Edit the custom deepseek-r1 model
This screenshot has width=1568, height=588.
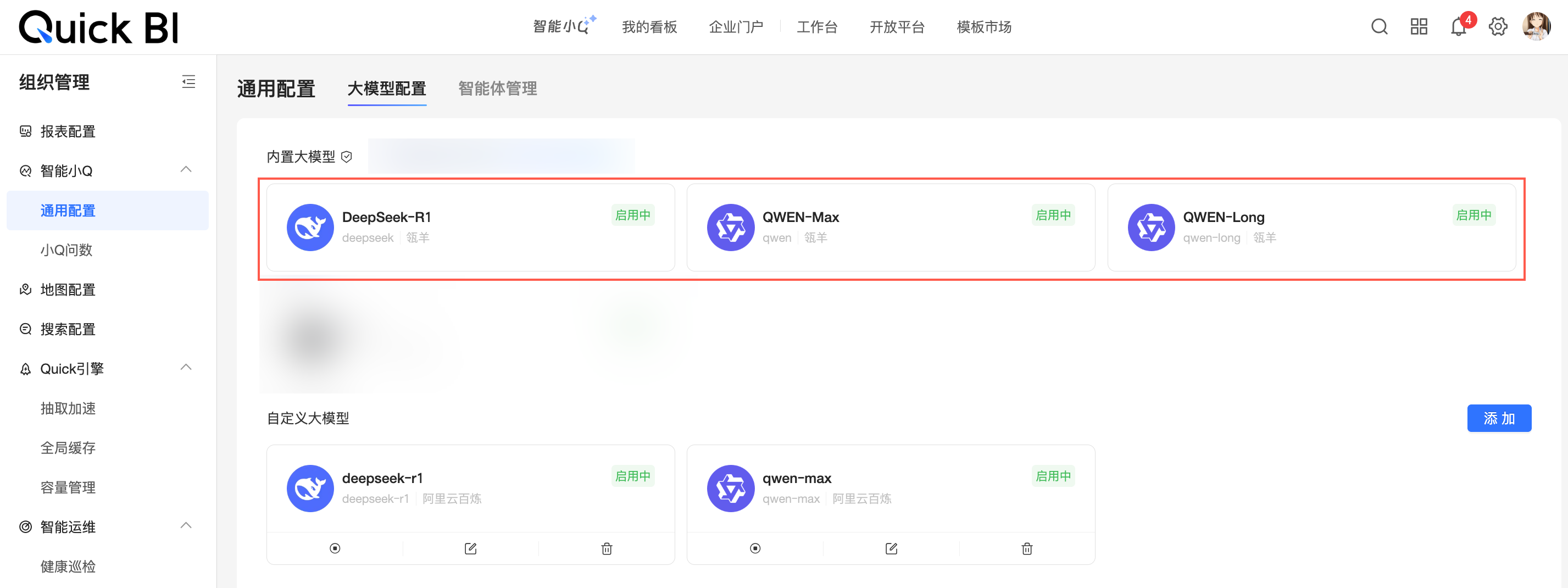pyautogui.click(x=470, y=548)
